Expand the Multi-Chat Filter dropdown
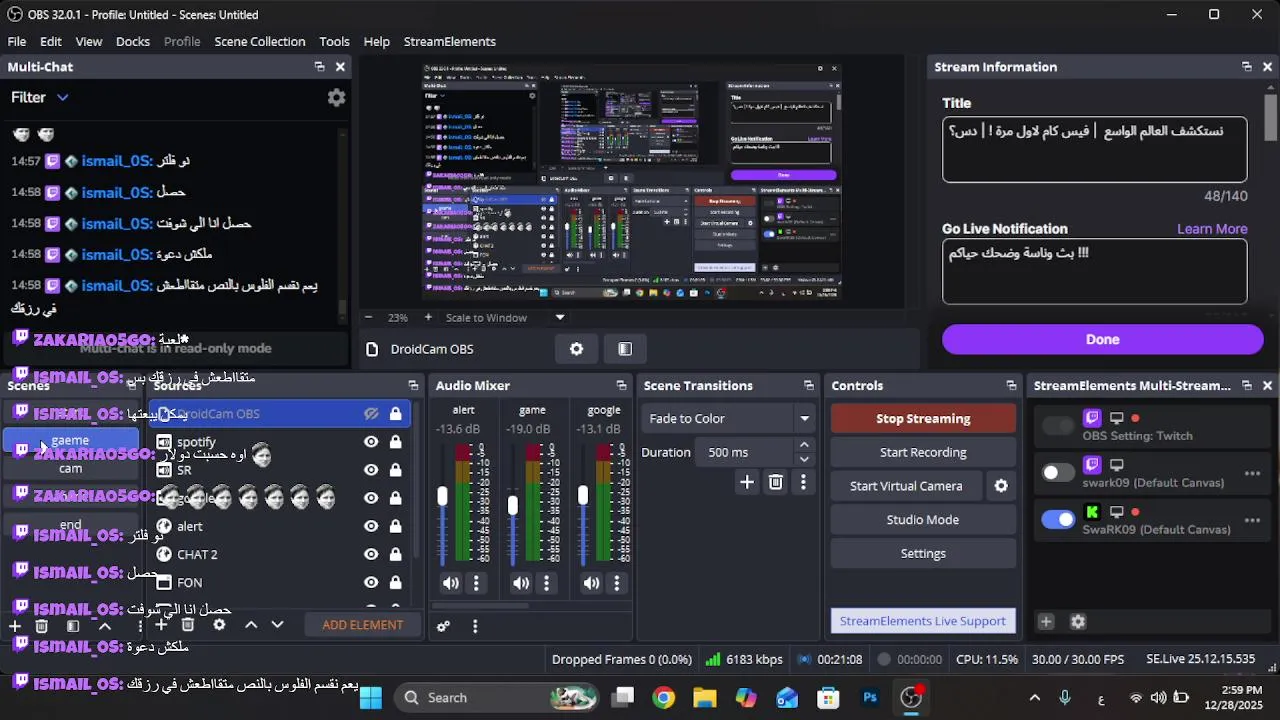This screenshot has width=1280, height=720. pyautogui.click(x=62, y=97)
